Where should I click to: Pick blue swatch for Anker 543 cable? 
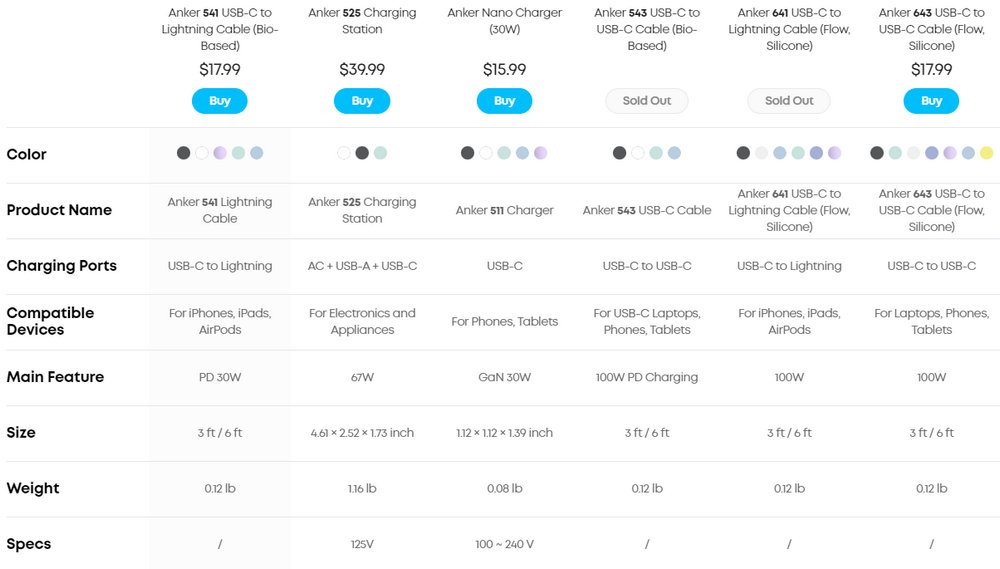(674, 153)
